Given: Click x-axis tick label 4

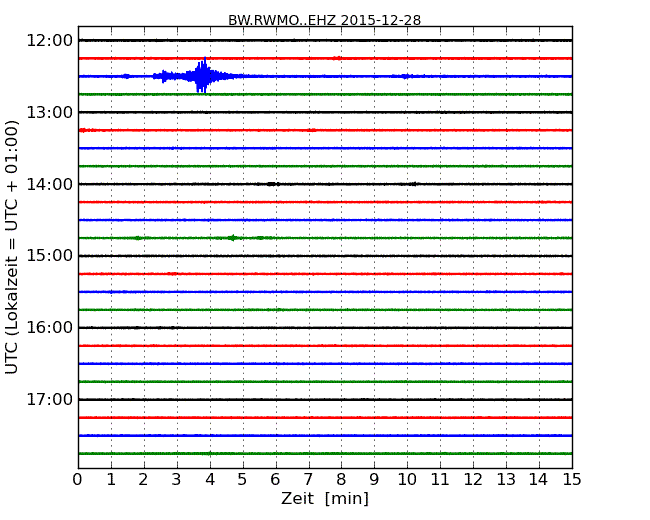Looking at the screenshot, I should pos(210,480).
